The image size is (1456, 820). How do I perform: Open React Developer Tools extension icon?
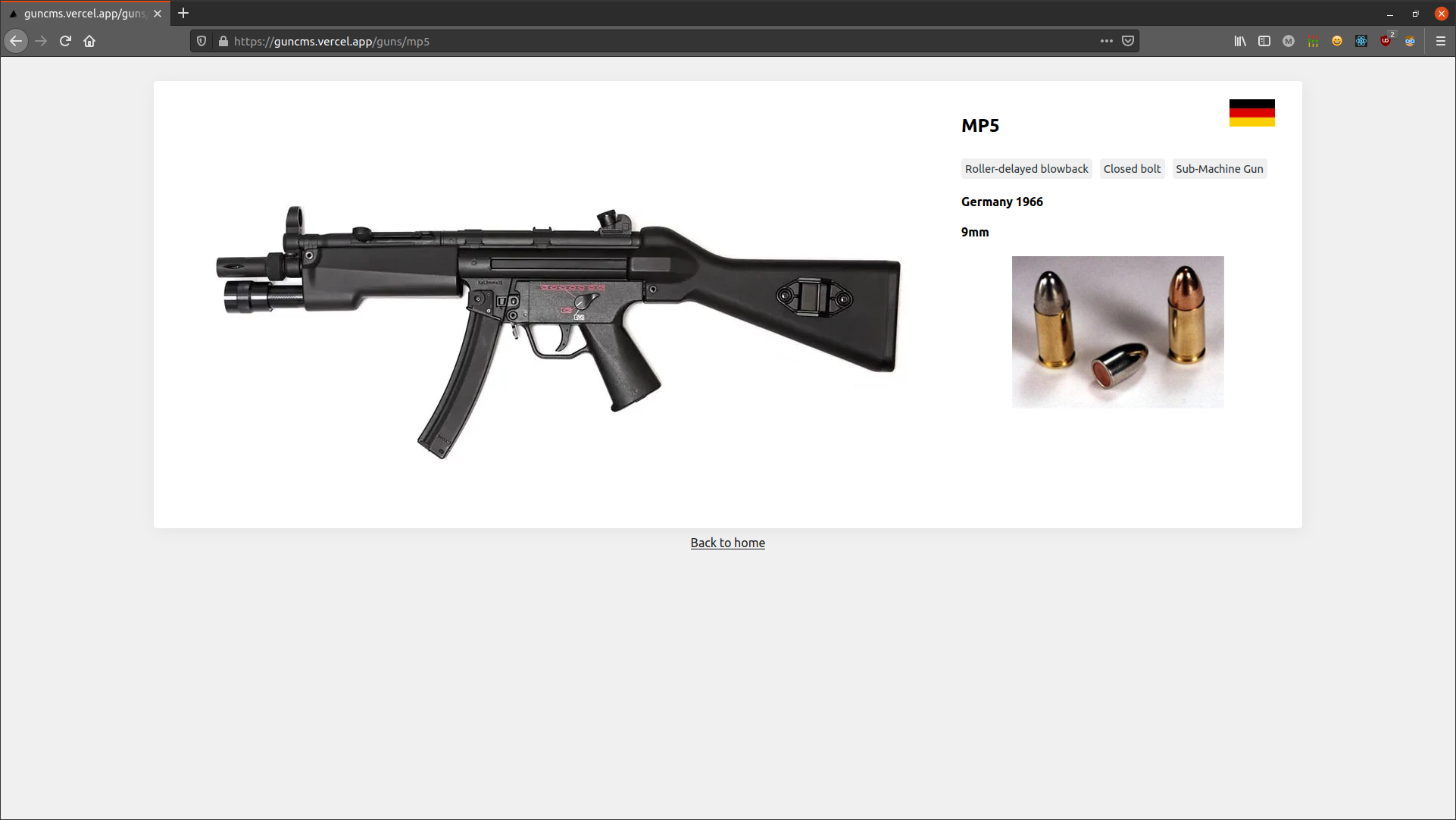1361,41
